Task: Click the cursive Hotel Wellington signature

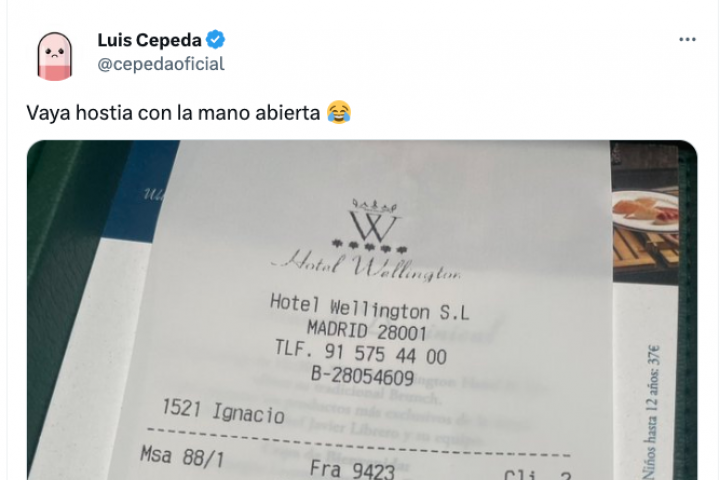Action: pos(367,266)
